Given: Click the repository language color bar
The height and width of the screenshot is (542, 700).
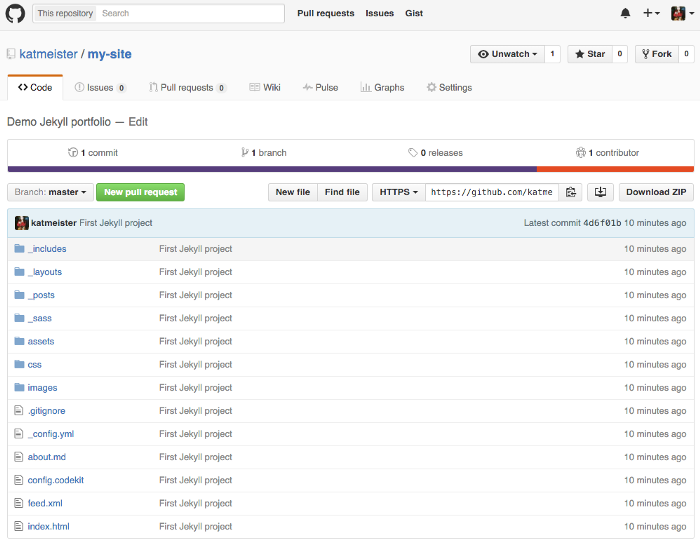Looking at the screenshot, I should click(350, 169).
